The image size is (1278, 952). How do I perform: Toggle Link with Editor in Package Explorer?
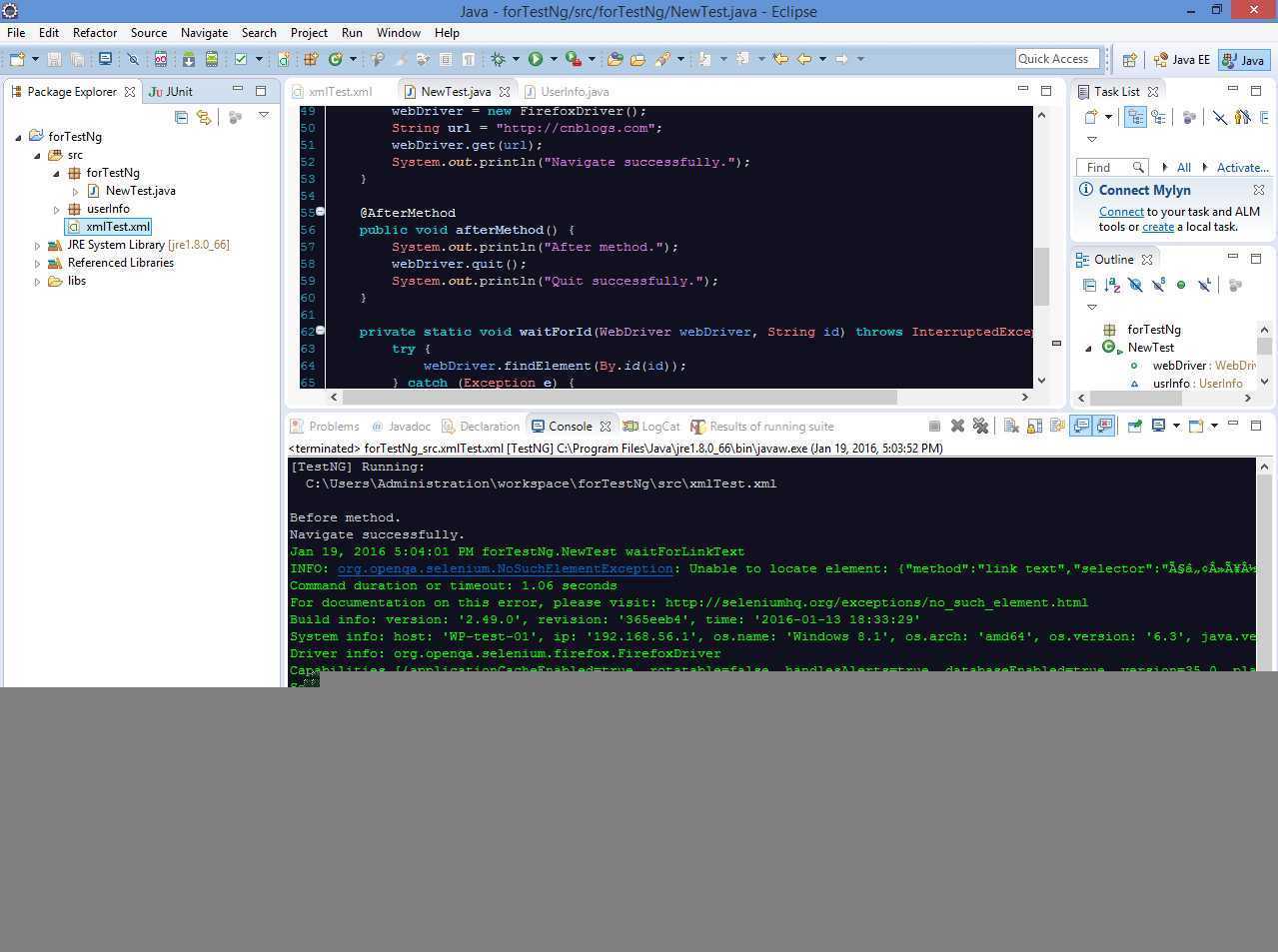coord(204,117)
